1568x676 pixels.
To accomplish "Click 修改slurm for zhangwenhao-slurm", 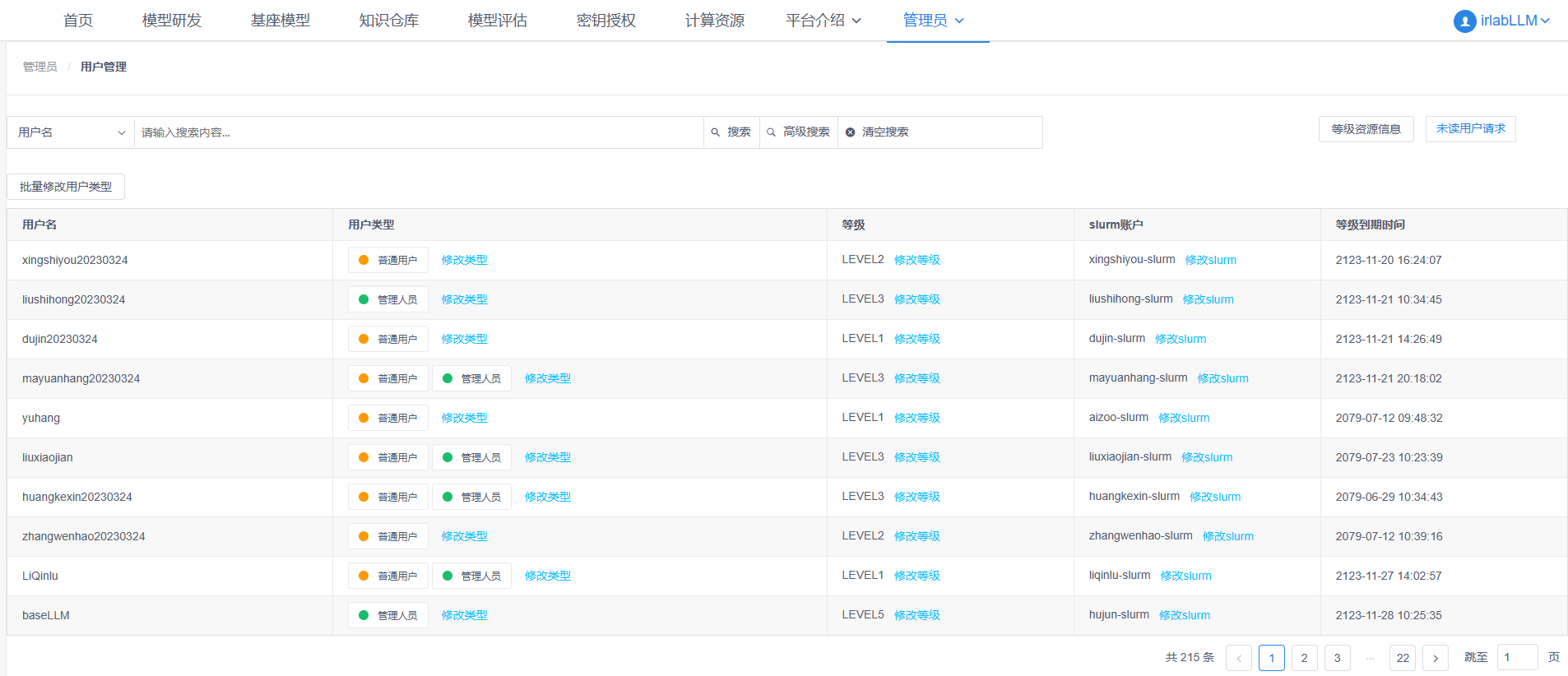I will coord(1228,536).
